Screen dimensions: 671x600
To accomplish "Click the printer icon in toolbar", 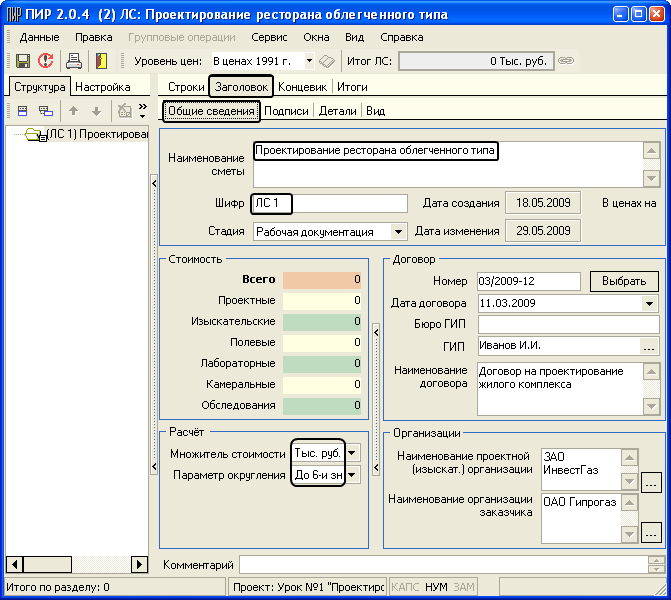I will [74, 61].
